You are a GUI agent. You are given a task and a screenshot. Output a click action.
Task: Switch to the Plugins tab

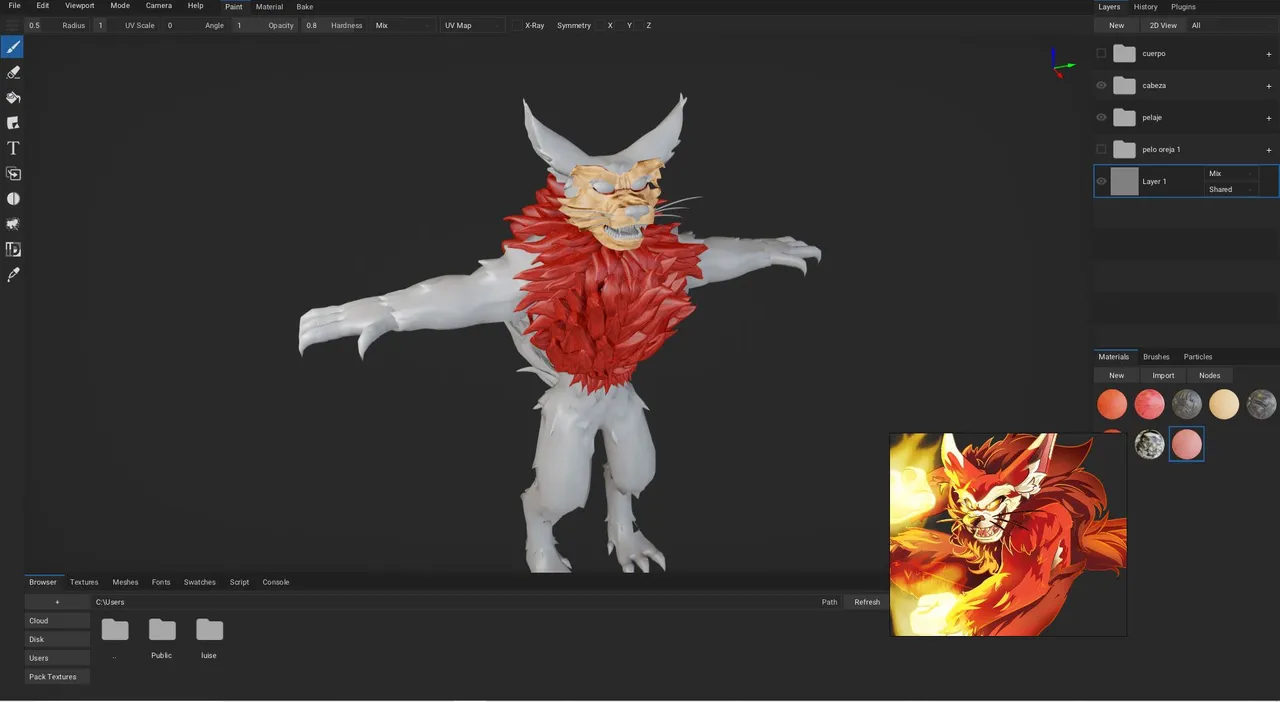tap(1183, 7)
